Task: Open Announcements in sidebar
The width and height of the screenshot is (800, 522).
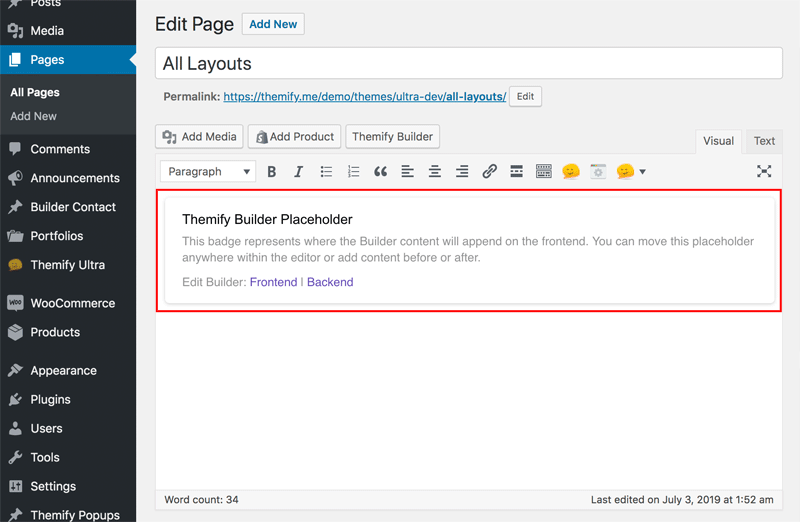Action: tap(68, 178)
